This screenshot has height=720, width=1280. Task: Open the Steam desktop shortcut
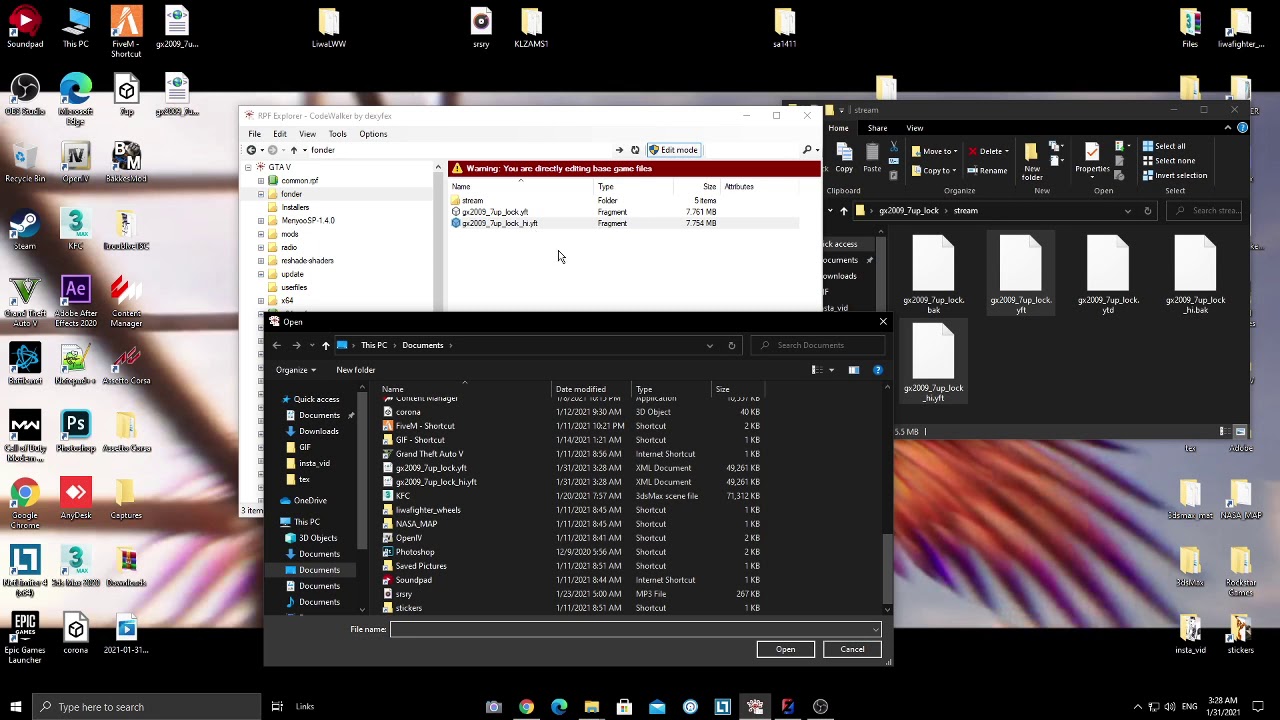(x=25, y=230)
